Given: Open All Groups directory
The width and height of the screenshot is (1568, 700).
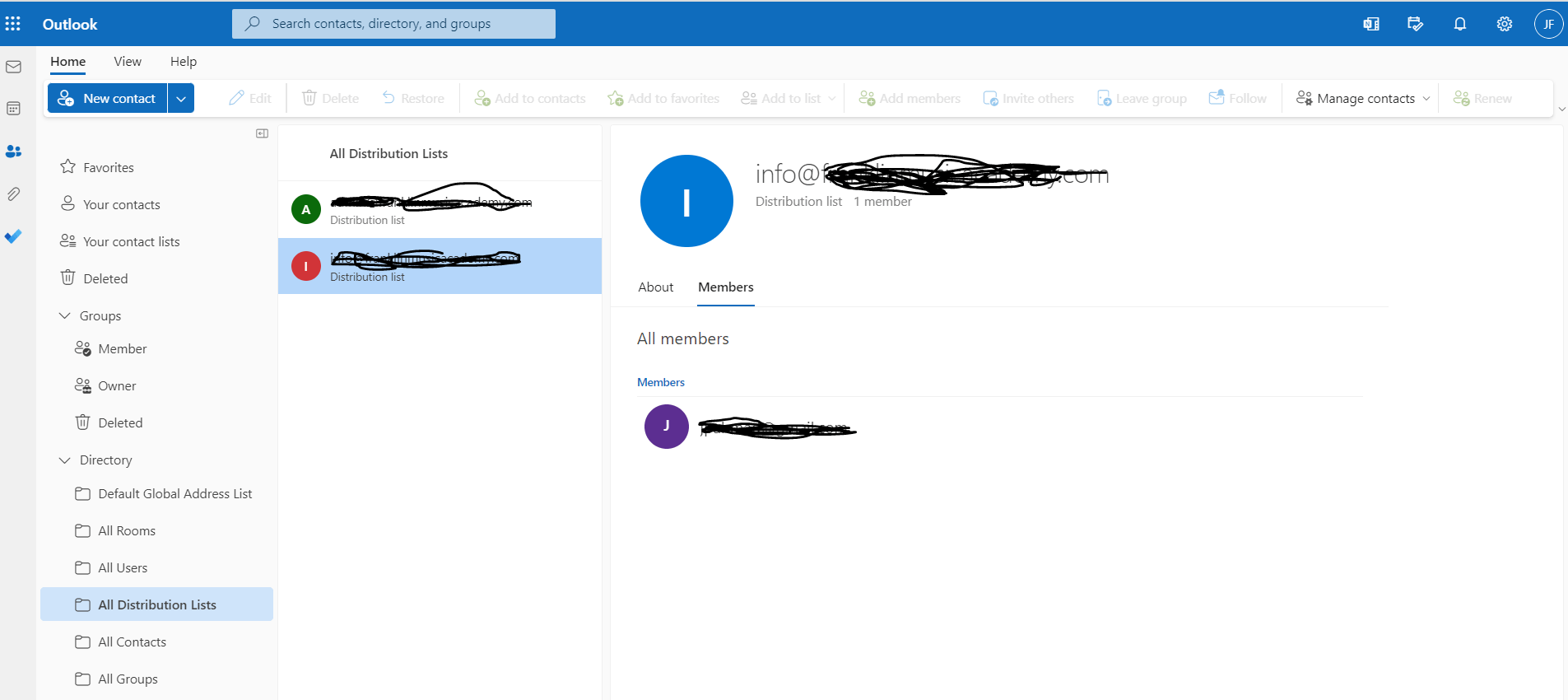Looking at the screenshot, I should (x=156, y=679).
